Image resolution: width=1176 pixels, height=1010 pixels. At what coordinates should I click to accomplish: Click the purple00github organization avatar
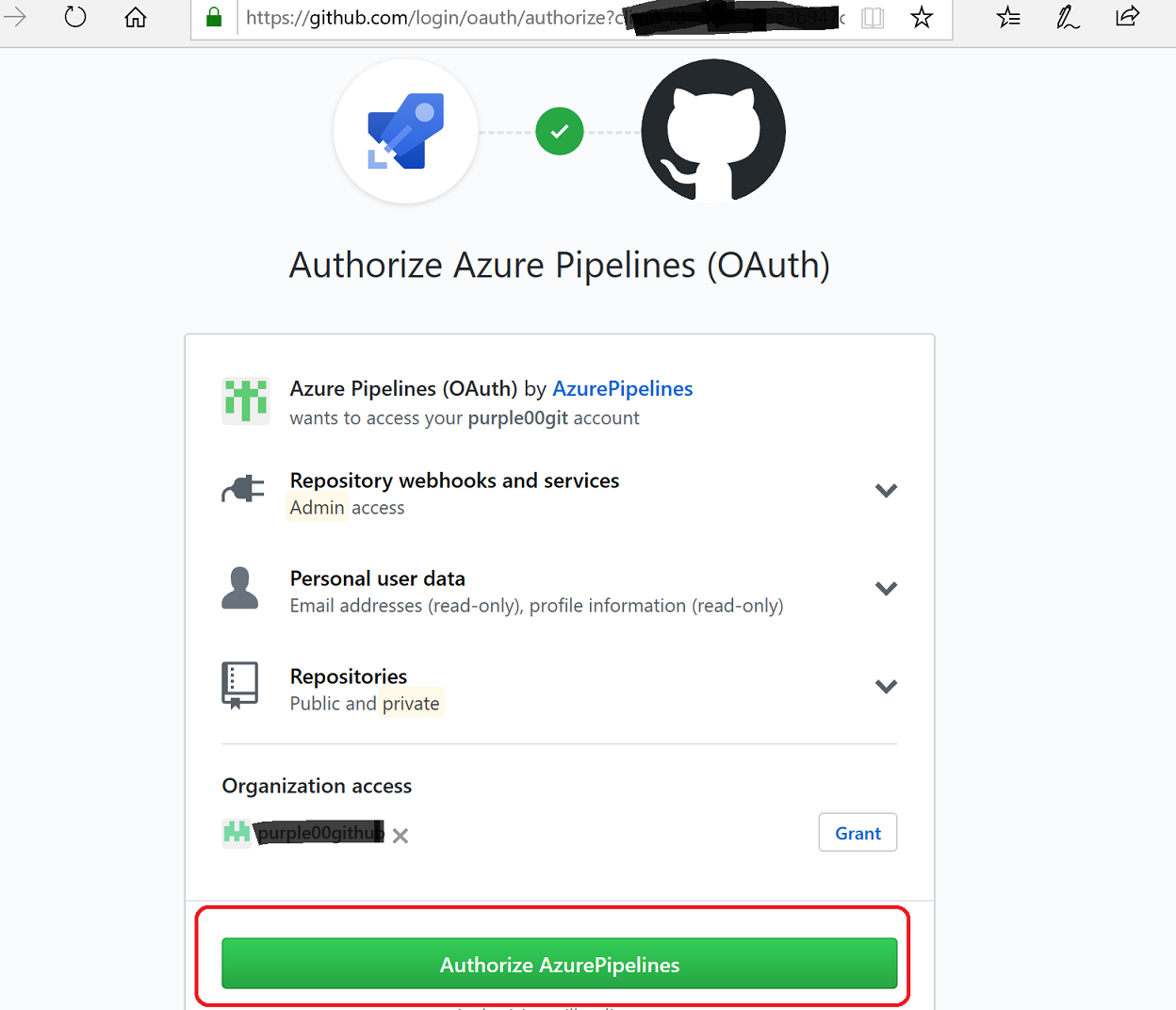point(236,833)
